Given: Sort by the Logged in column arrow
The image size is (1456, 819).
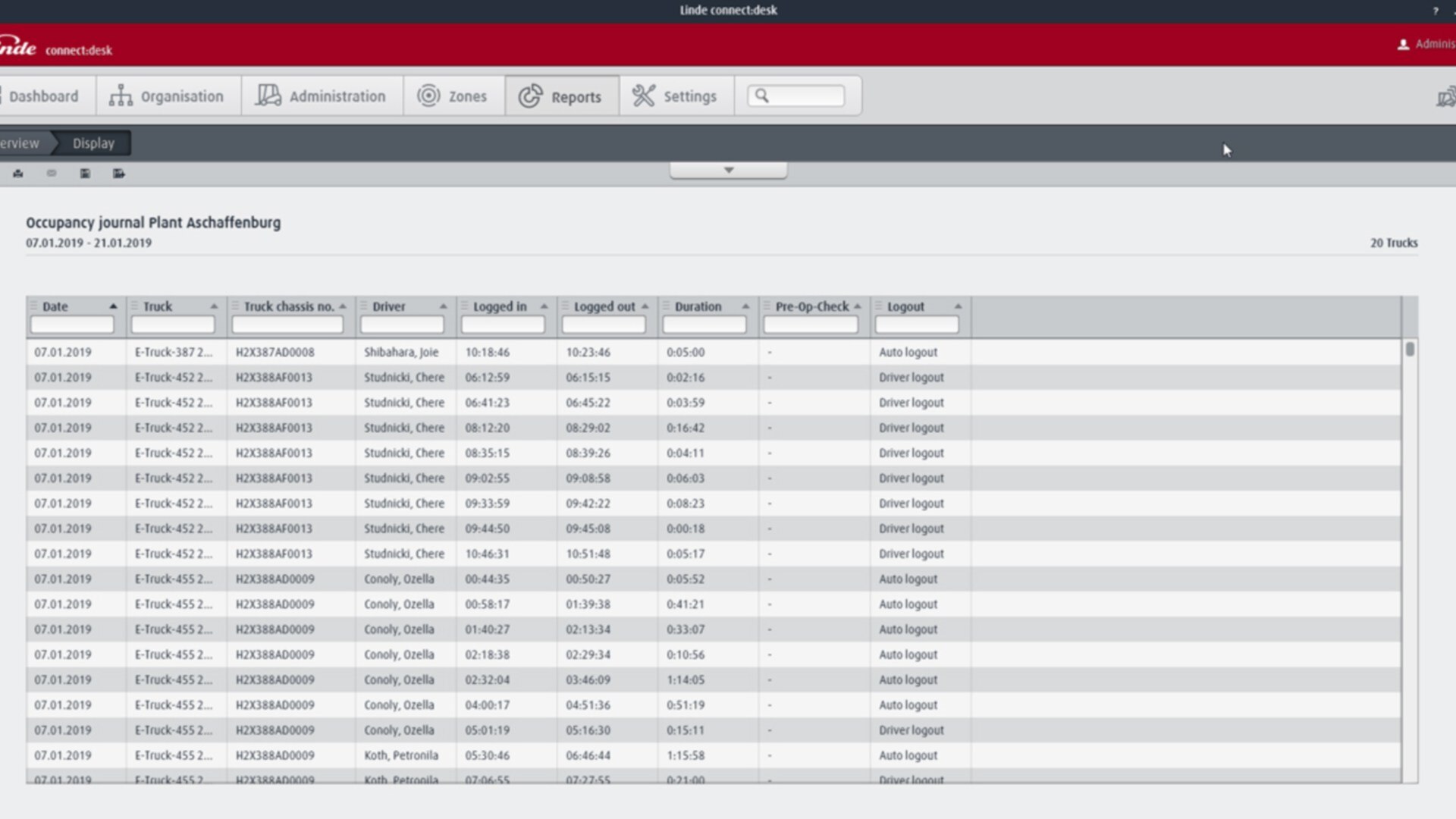Looking at the screenshot, I should [x=544, y=306].
